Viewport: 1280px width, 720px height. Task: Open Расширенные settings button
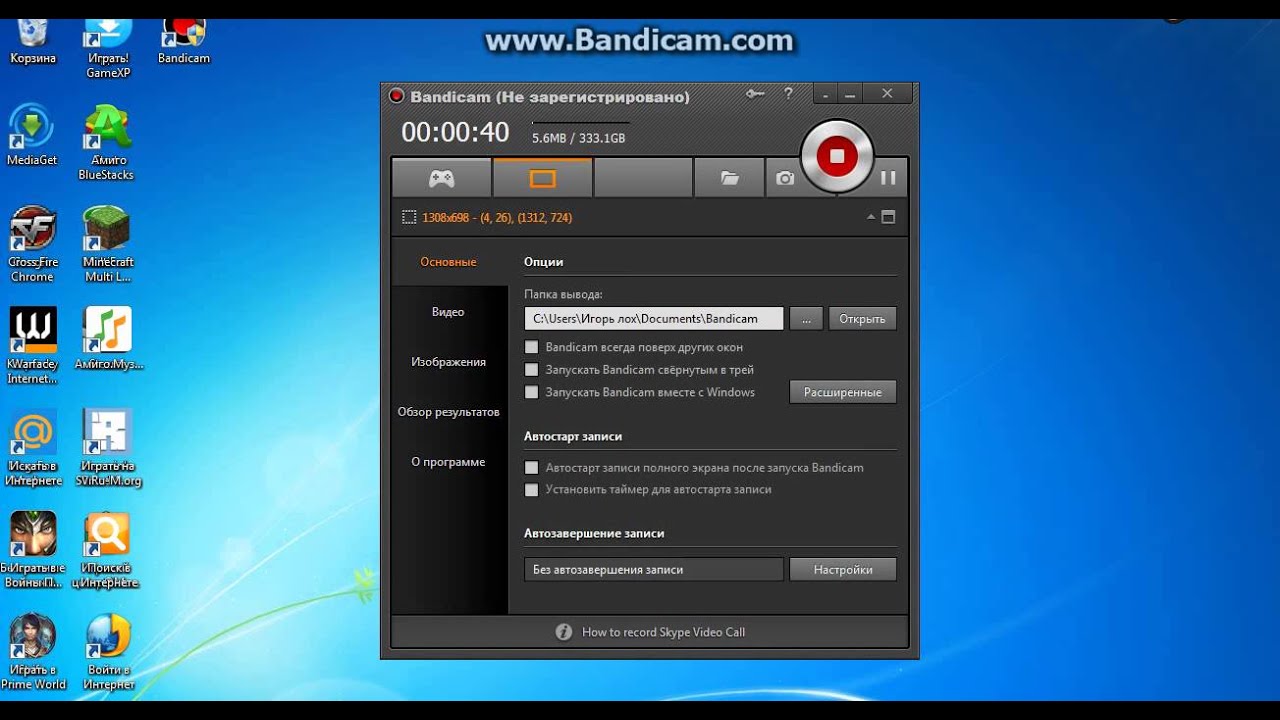[843, 392]
